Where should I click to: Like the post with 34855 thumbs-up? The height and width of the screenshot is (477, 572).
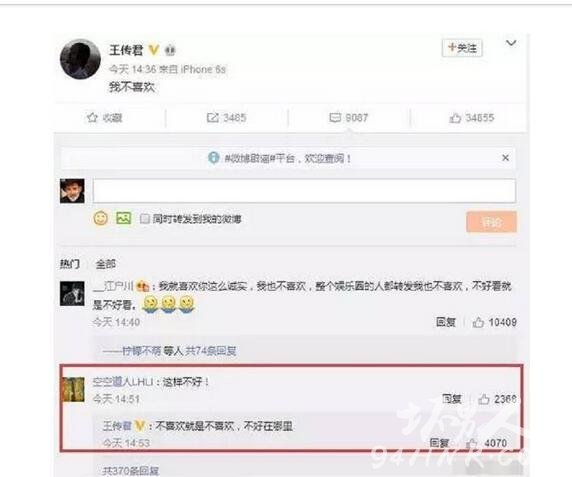tap(455, 118)
